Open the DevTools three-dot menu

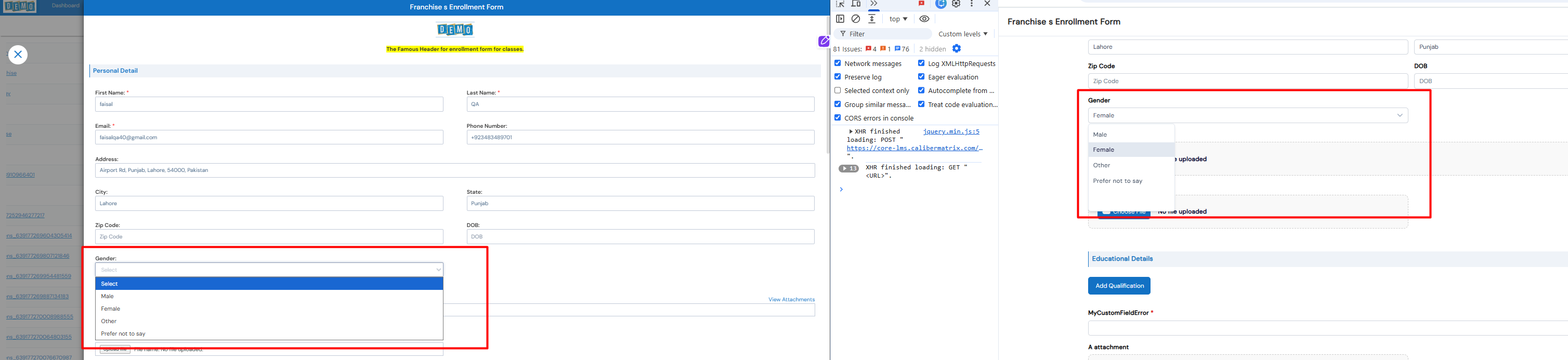tap(972, 4)
